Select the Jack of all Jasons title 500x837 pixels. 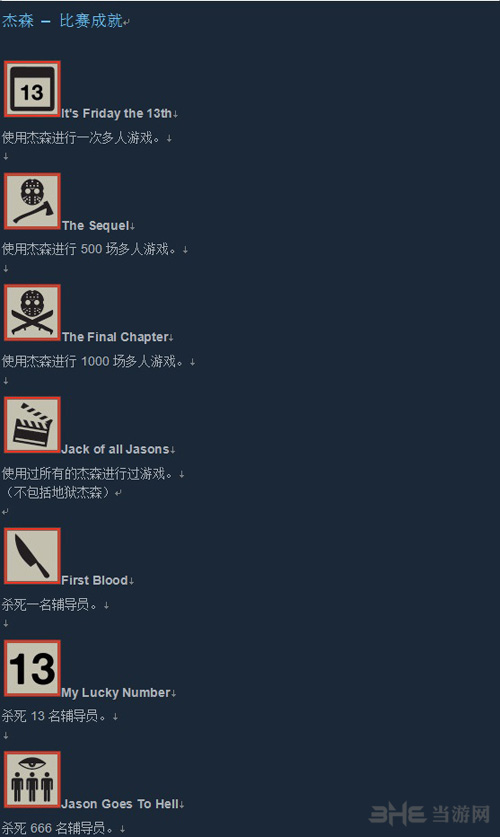pyautogui.click(x=115, y=449)
